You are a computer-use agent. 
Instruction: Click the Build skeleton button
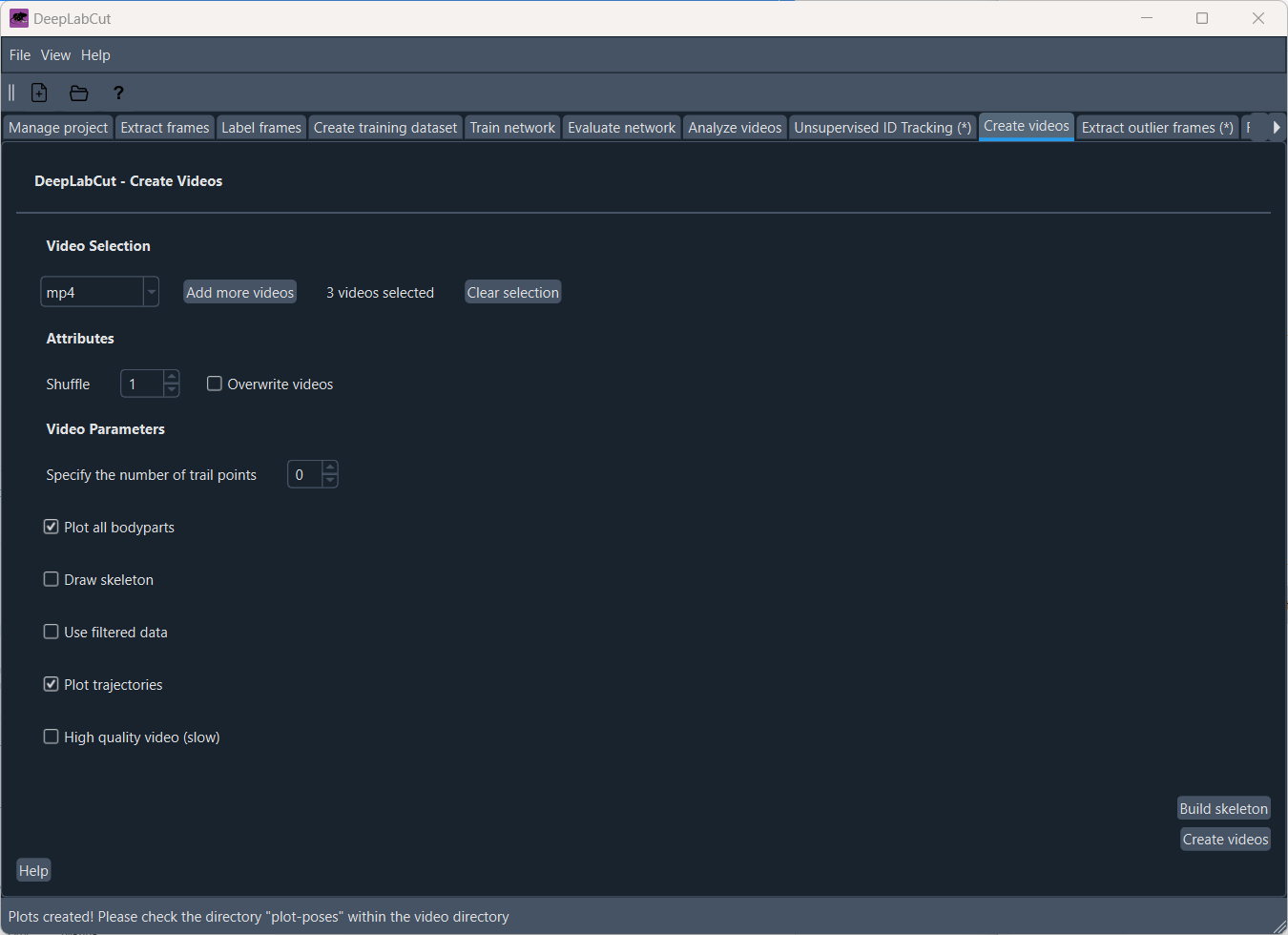[x=1224, y=808]
